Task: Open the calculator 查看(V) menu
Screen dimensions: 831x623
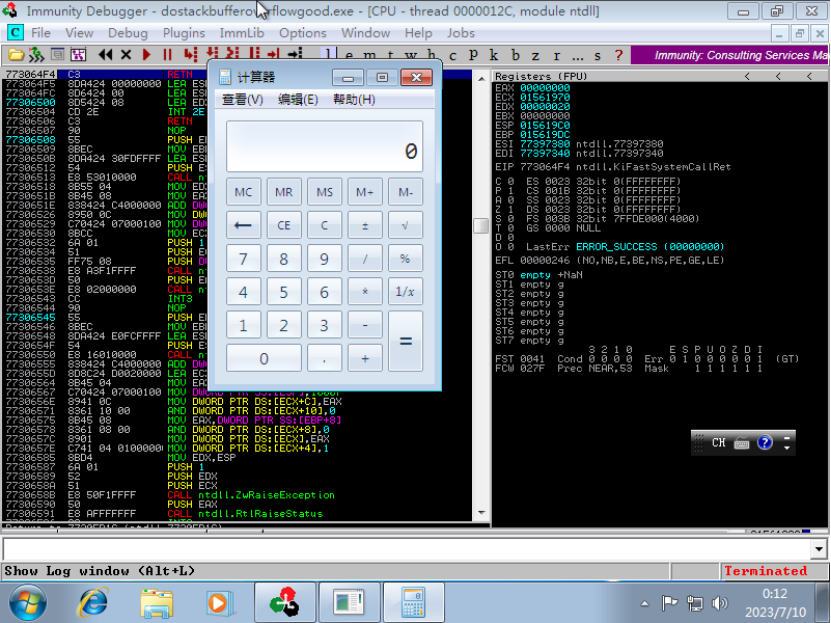Action: tap(242, 100)
